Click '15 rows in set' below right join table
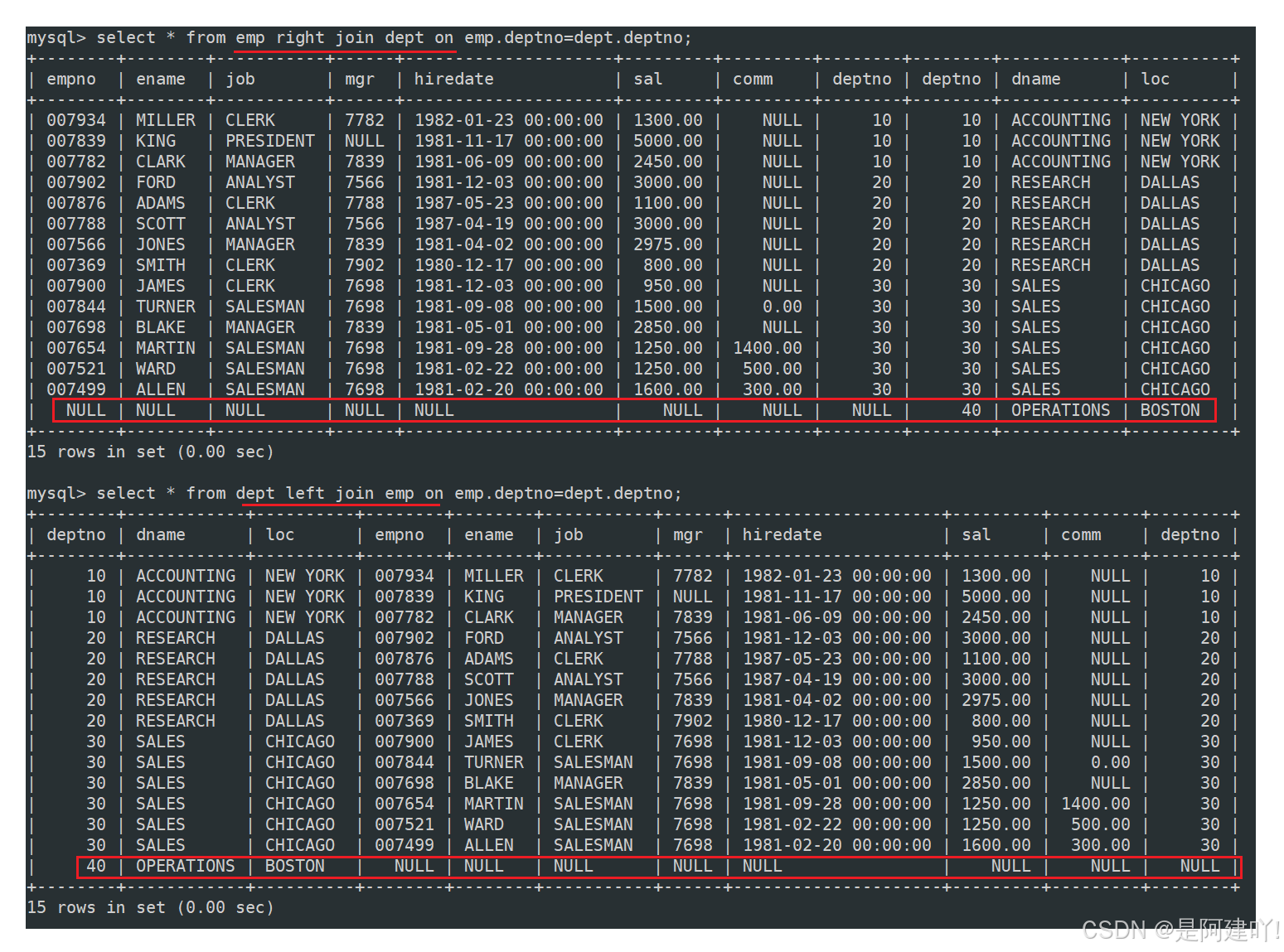Screen dimensions: 1284x952 click(96, 452)
